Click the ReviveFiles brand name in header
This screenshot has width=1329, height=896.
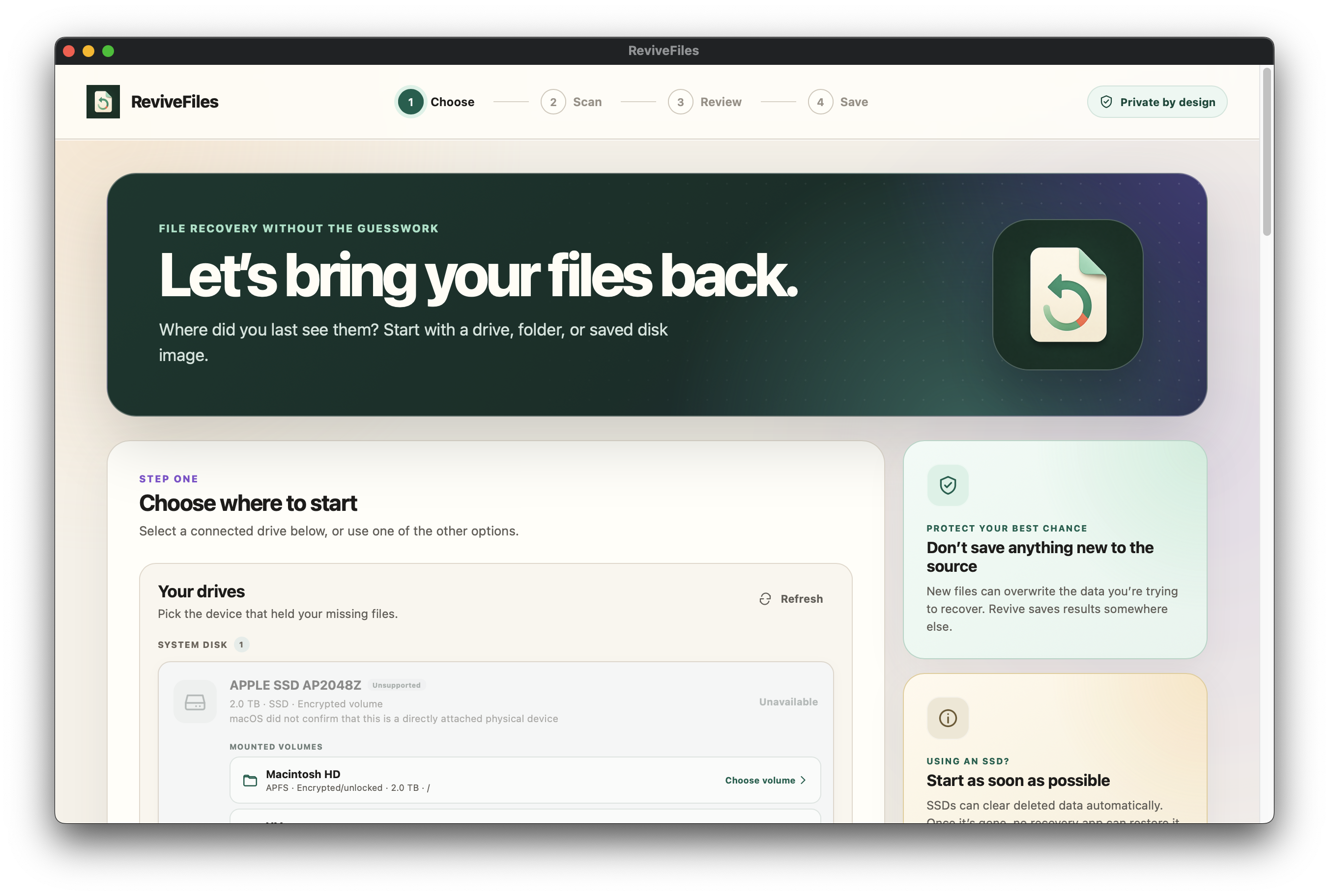click(x=174, y=102)
